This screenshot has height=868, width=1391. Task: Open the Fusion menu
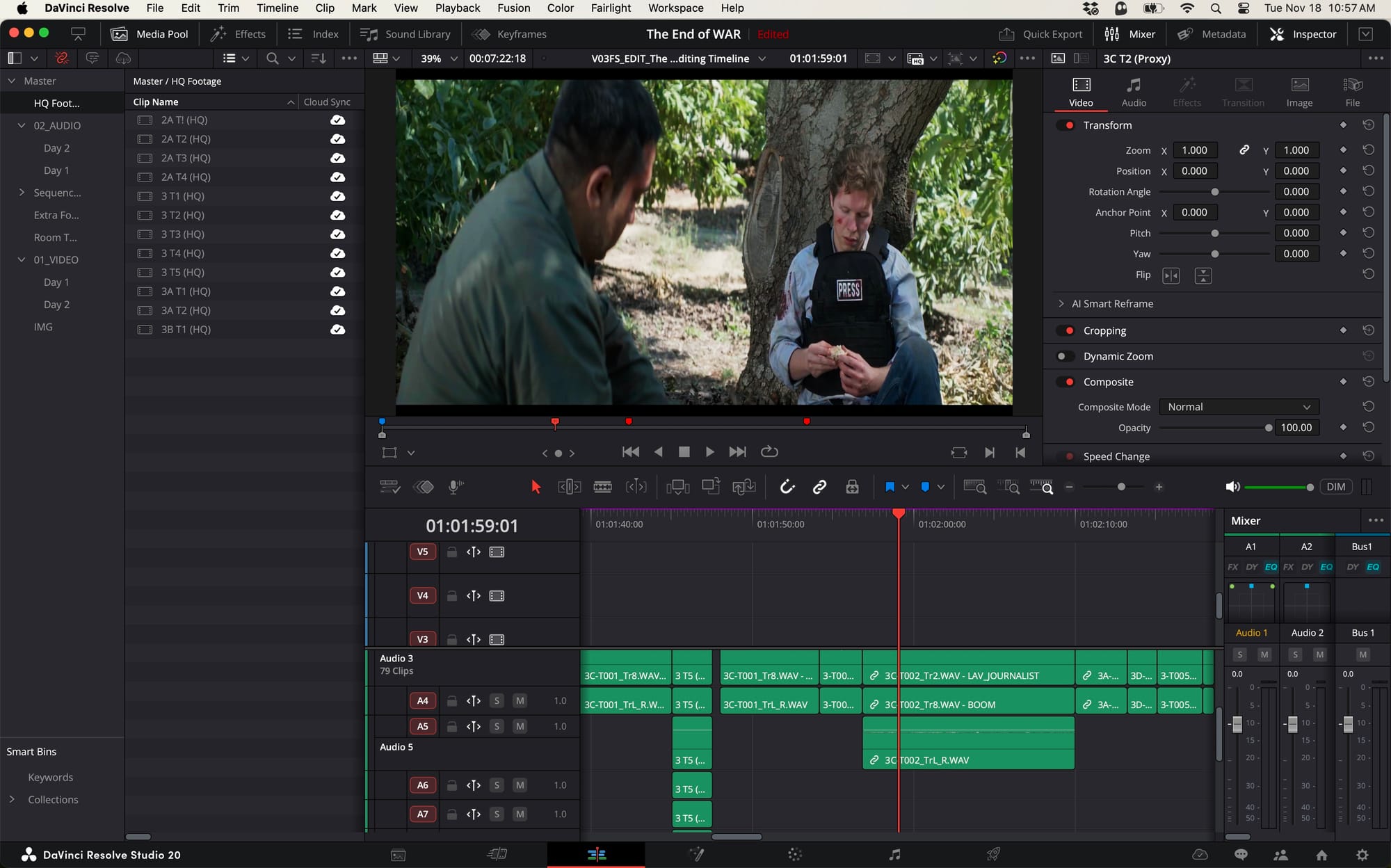513,8
